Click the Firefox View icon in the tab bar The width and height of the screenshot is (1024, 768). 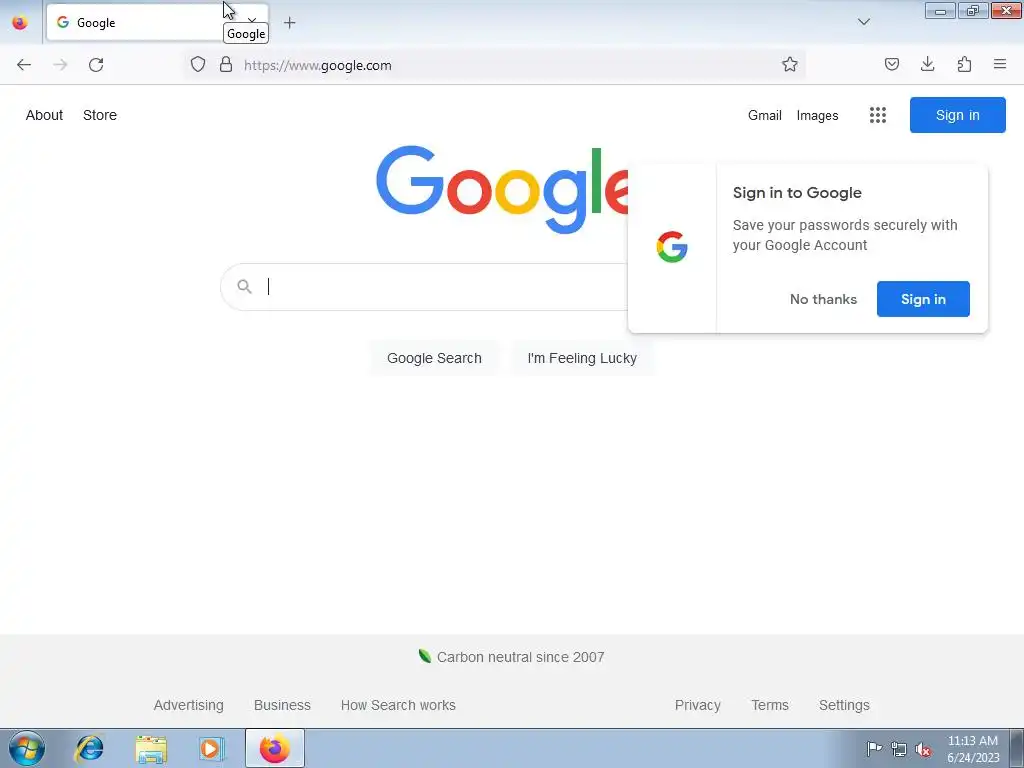20,22
